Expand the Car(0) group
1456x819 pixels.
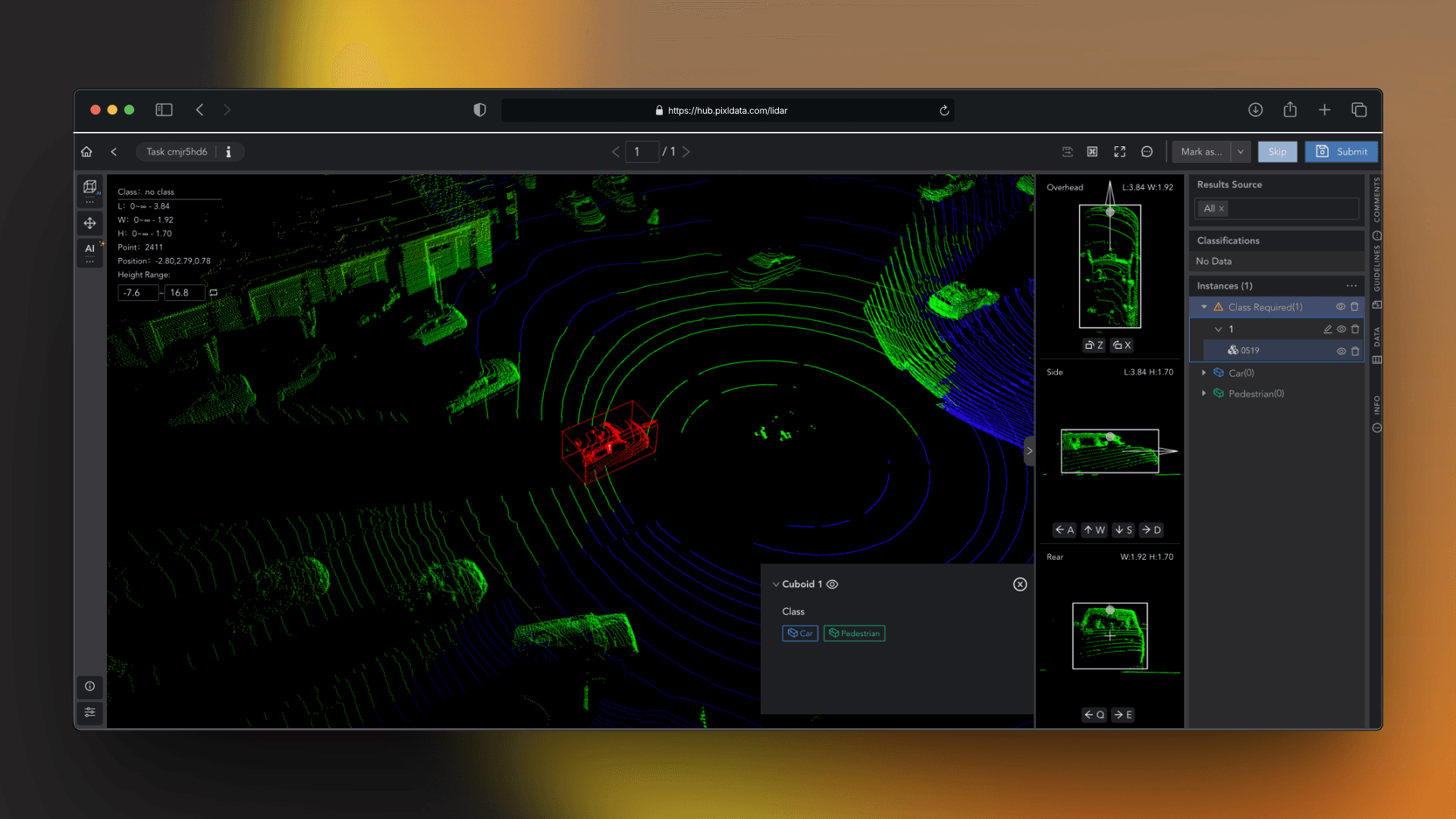(1203, 372)
